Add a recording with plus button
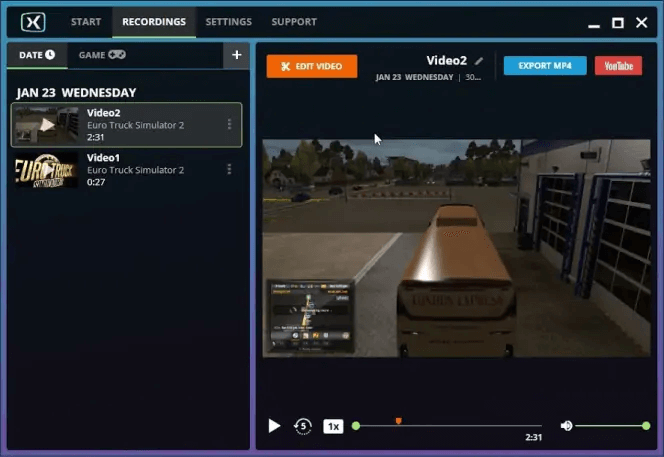 (x=237, y=55)
